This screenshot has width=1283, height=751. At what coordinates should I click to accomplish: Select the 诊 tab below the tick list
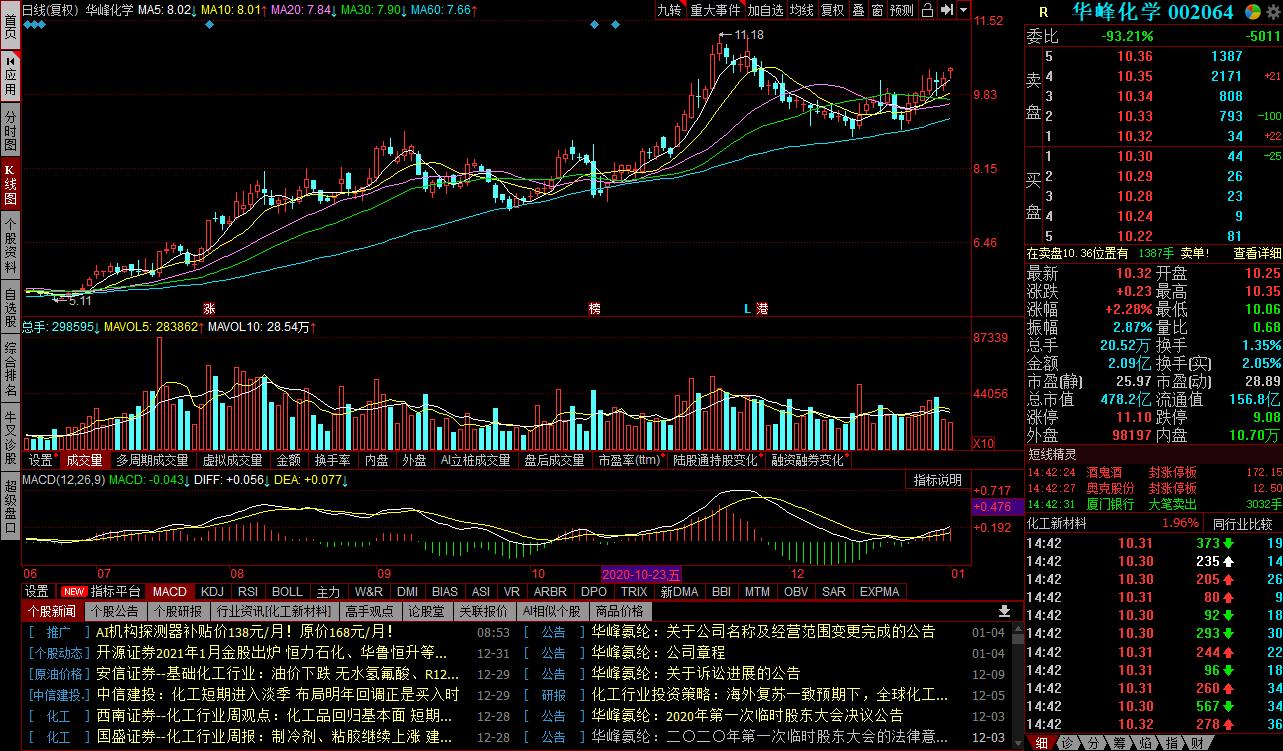[1069, 743]
